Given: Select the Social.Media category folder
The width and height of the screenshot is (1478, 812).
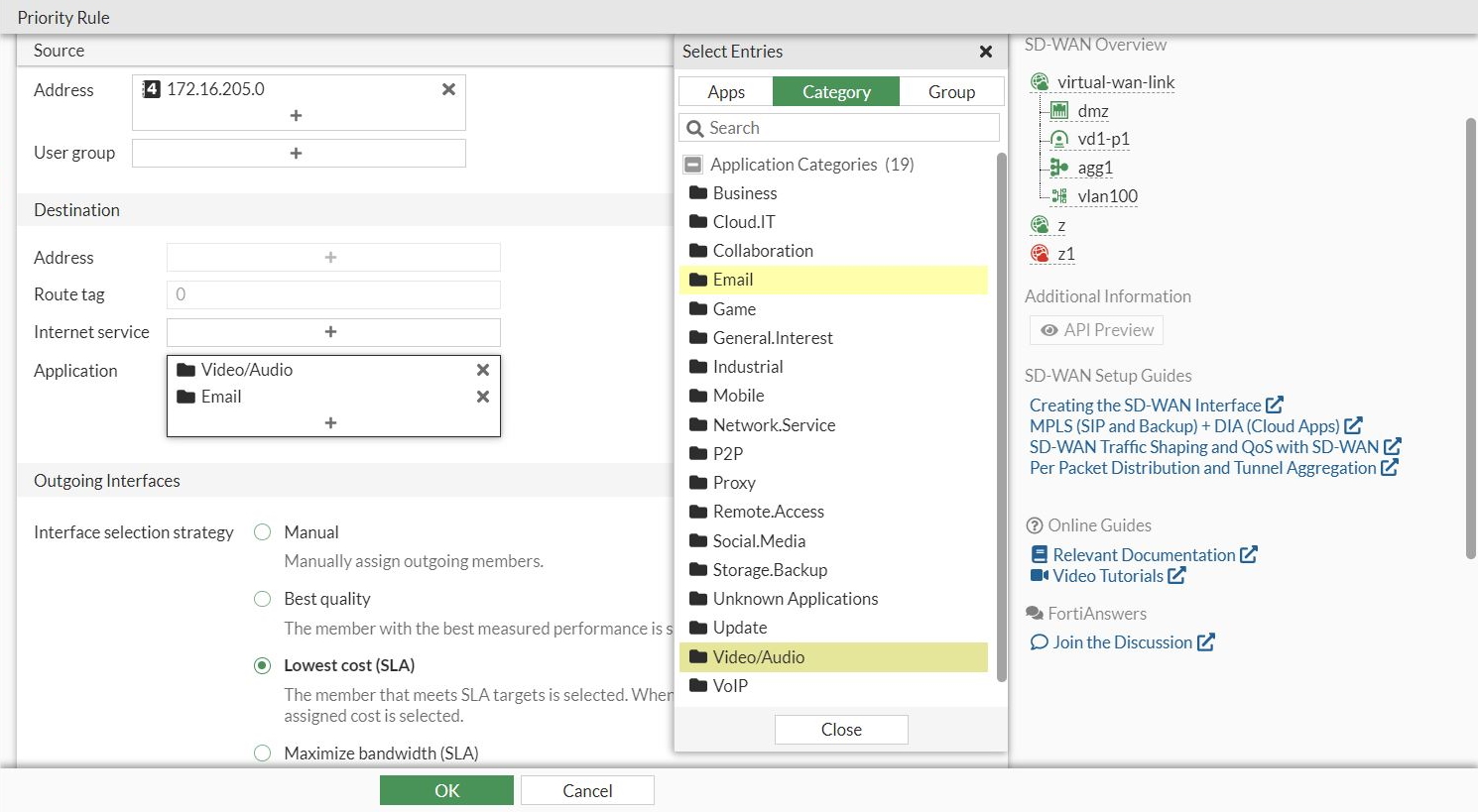Looking at the screenshot, I should 759,541.
